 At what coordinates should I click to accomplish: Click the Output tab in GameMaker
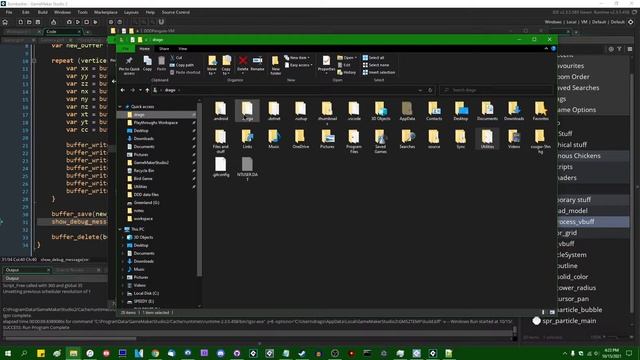pos(27,270)
